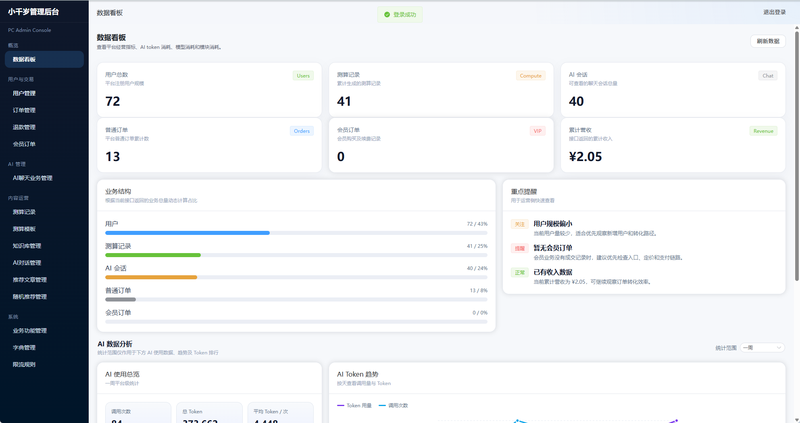Click the Compute tag on the 测算记录 card

click(531, 76)
